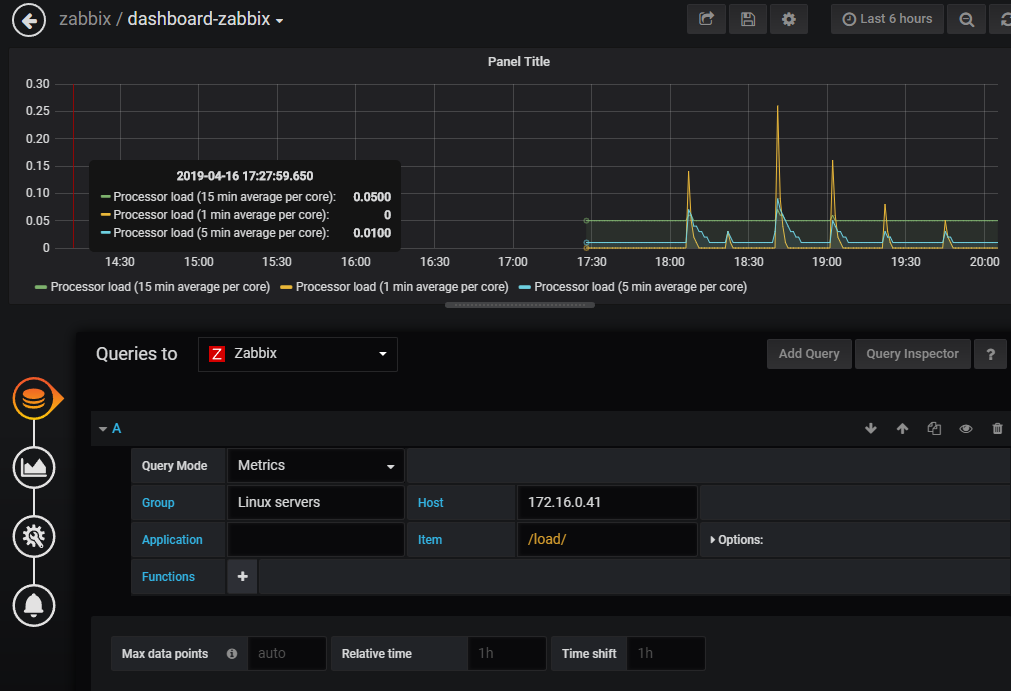Go back using the arrow icon

pyautogui.click(x=29, y=20)
